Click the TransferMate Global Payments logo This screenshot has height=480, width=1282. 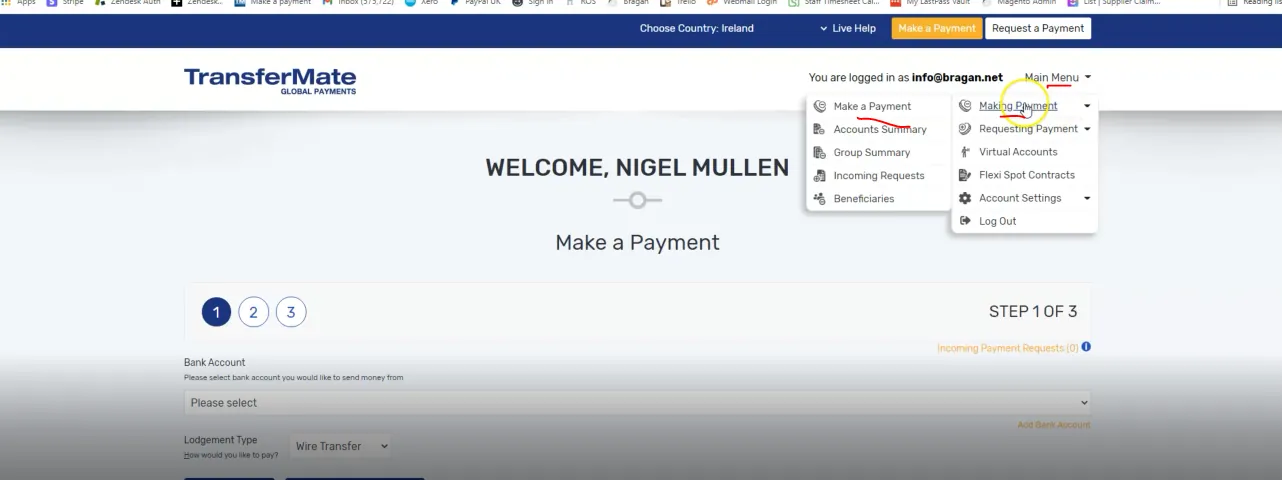(x=270, y=81)
